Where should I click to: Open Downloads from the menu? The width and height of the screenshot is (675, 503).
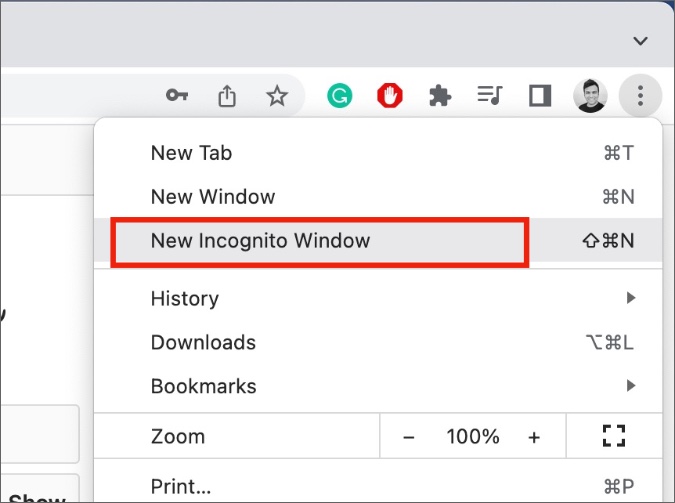378,342
